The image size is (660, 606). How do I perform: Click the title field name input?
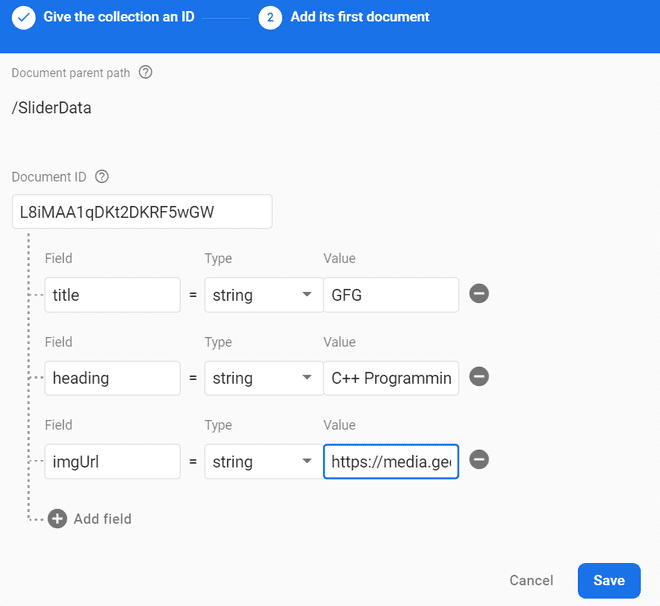(x=112, y=295)
